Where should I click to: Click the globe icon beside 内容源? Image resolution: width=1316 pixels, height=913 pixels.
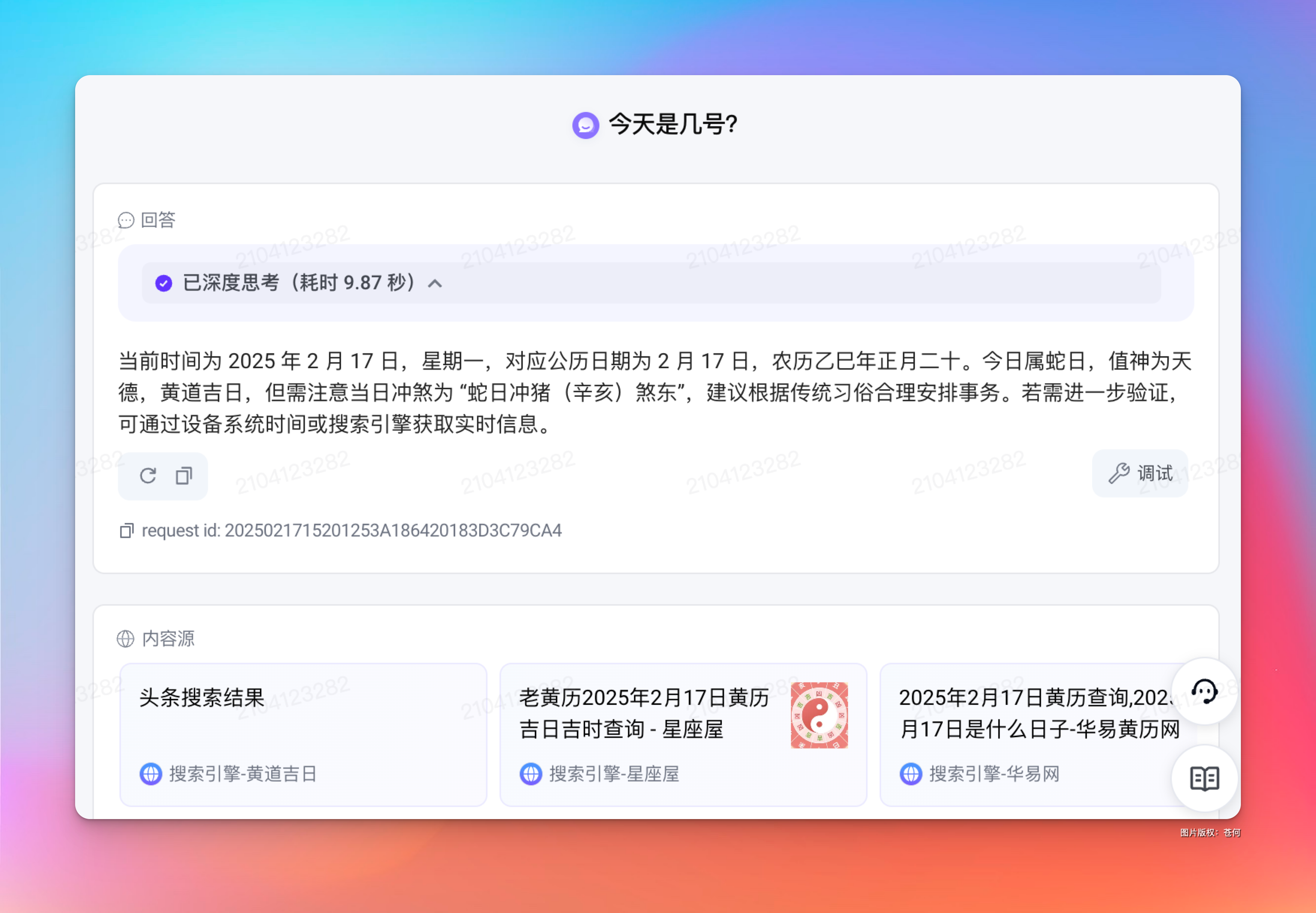click(125, 638)
